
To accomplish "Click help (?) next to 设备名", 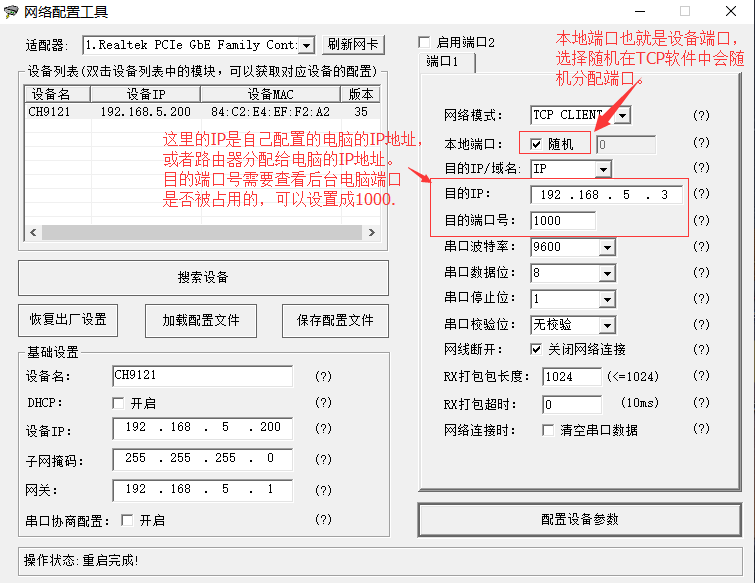I will click(x=323, y=376).
